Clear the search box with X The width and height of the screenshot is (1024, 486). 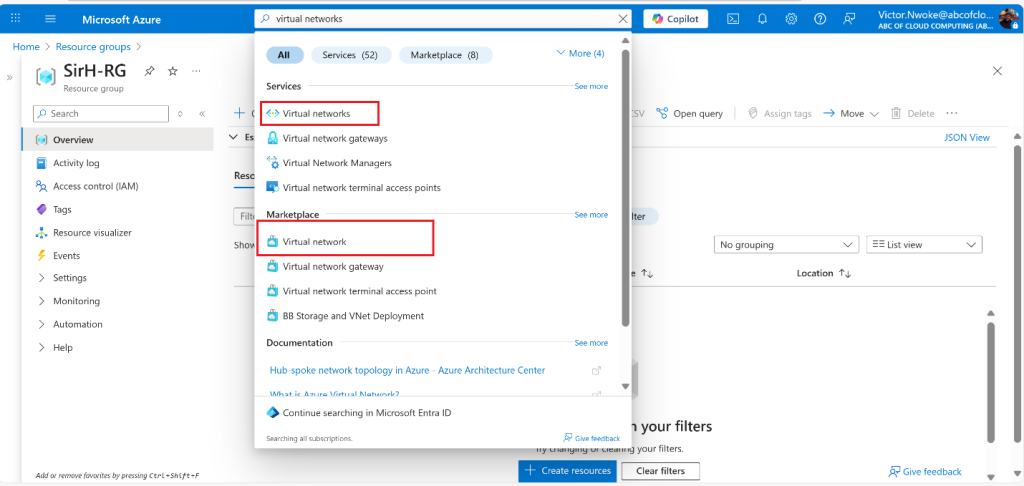[x=624, y=19]
